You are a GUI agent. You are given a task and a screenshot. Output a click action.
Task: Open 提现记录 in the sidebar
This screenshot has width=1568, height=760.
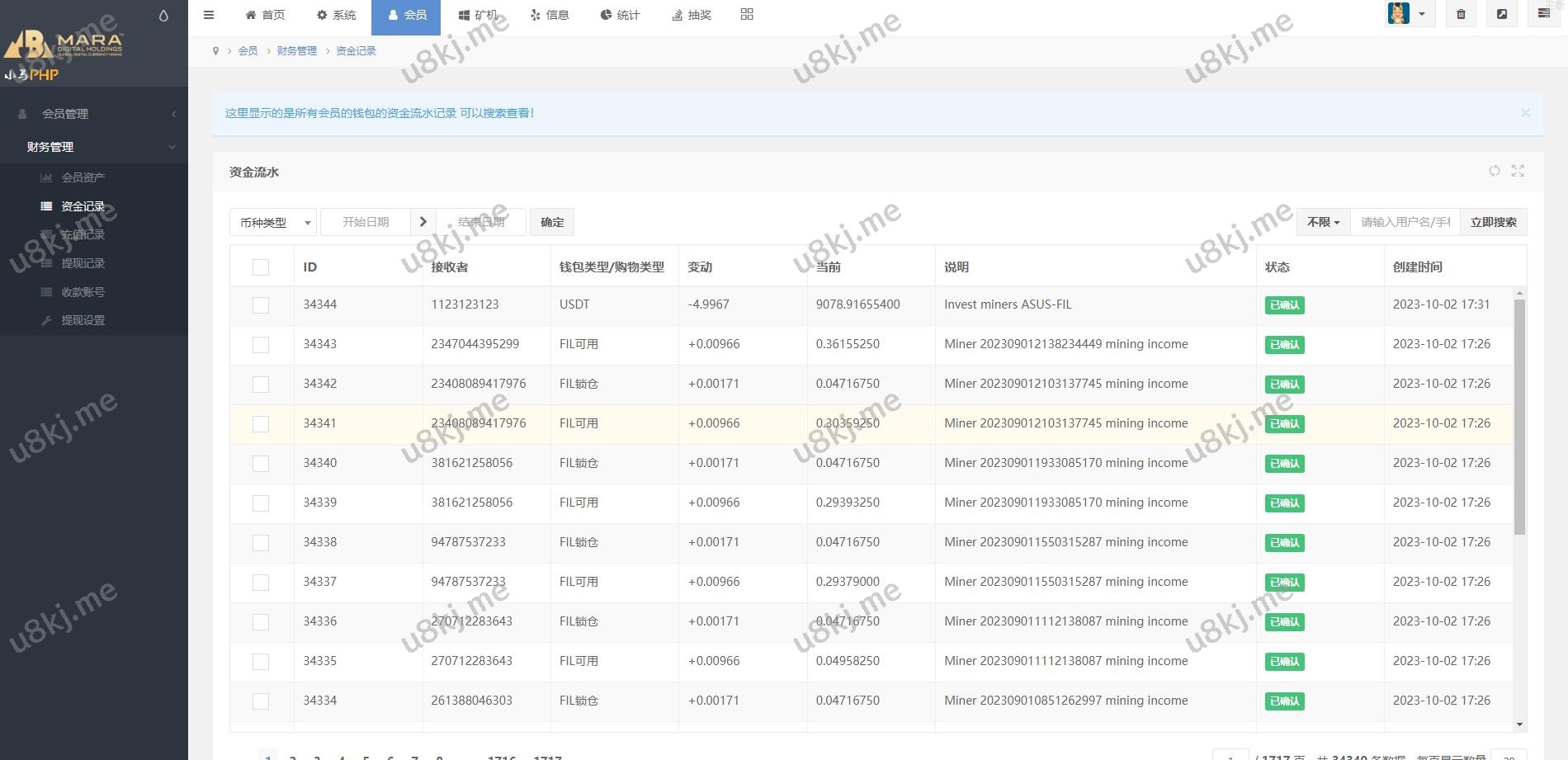pyautogui.click(x=83, y=263)
